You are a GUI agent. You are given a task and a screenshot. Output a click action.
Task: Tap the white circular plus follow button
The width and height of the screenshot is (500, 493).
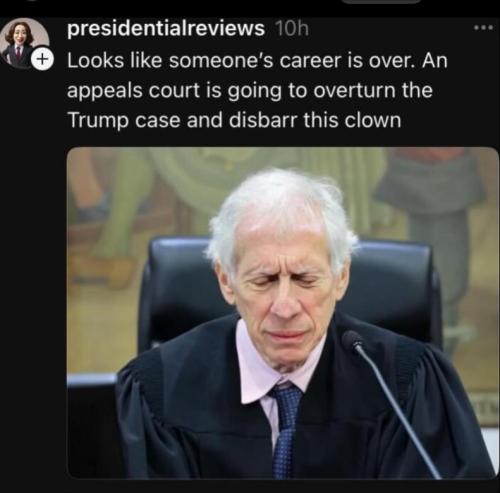[x=42, y=59]
